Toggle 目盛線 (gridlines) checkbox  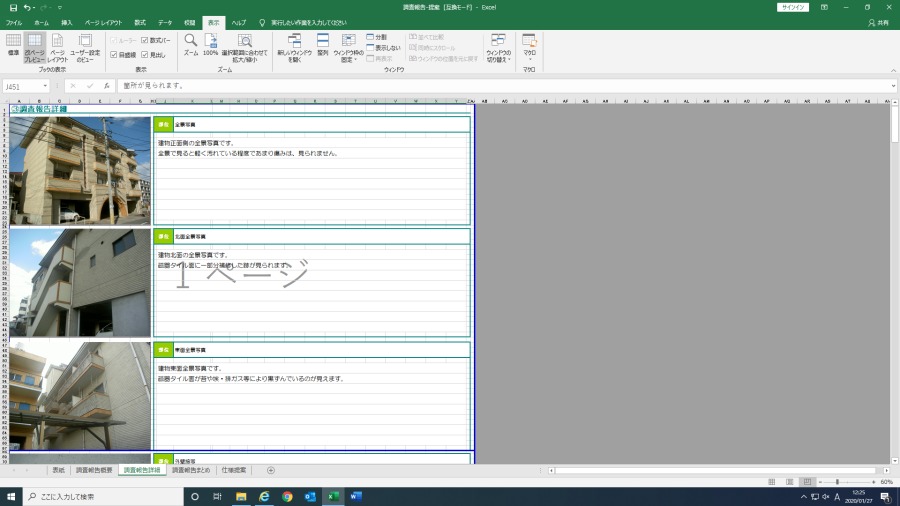click(x=114, y=55)
